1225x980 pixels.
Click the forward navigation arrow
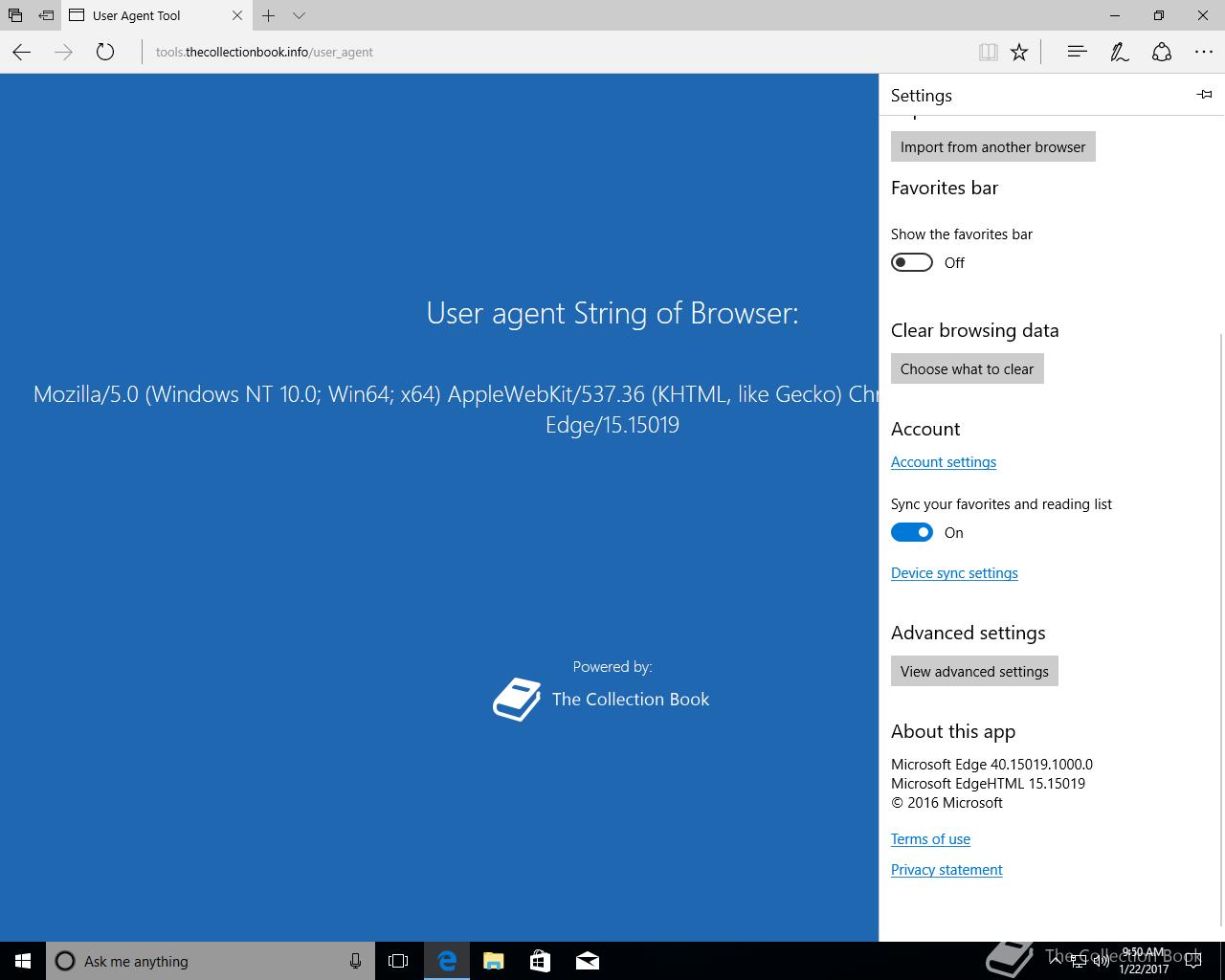(63, 52)
